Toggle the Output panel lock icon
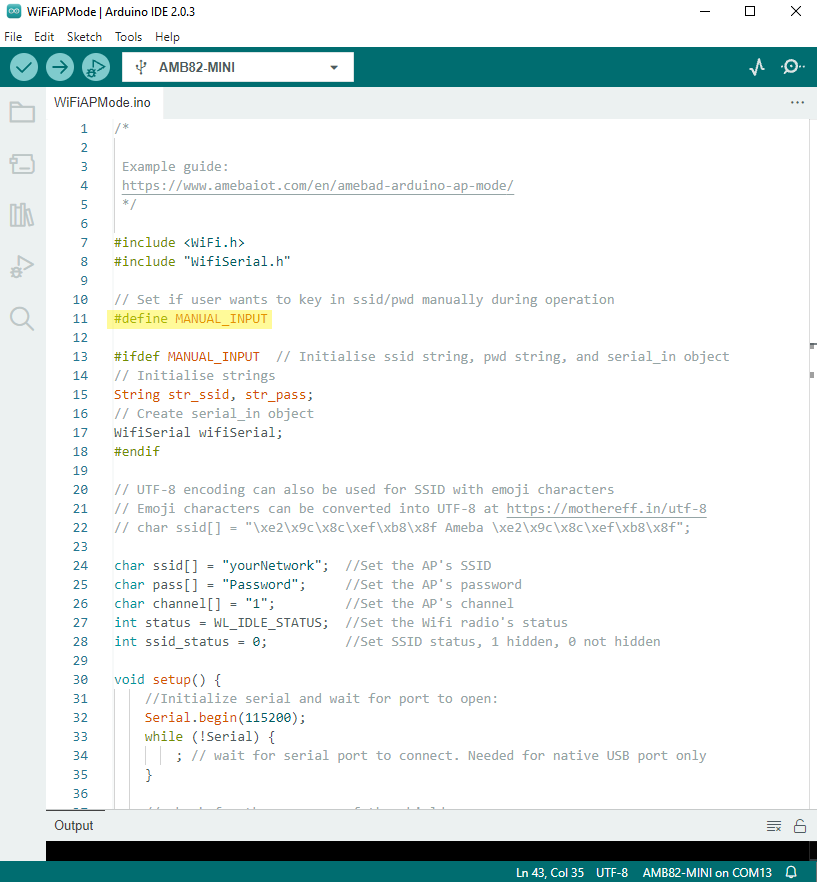 [799, 826]
